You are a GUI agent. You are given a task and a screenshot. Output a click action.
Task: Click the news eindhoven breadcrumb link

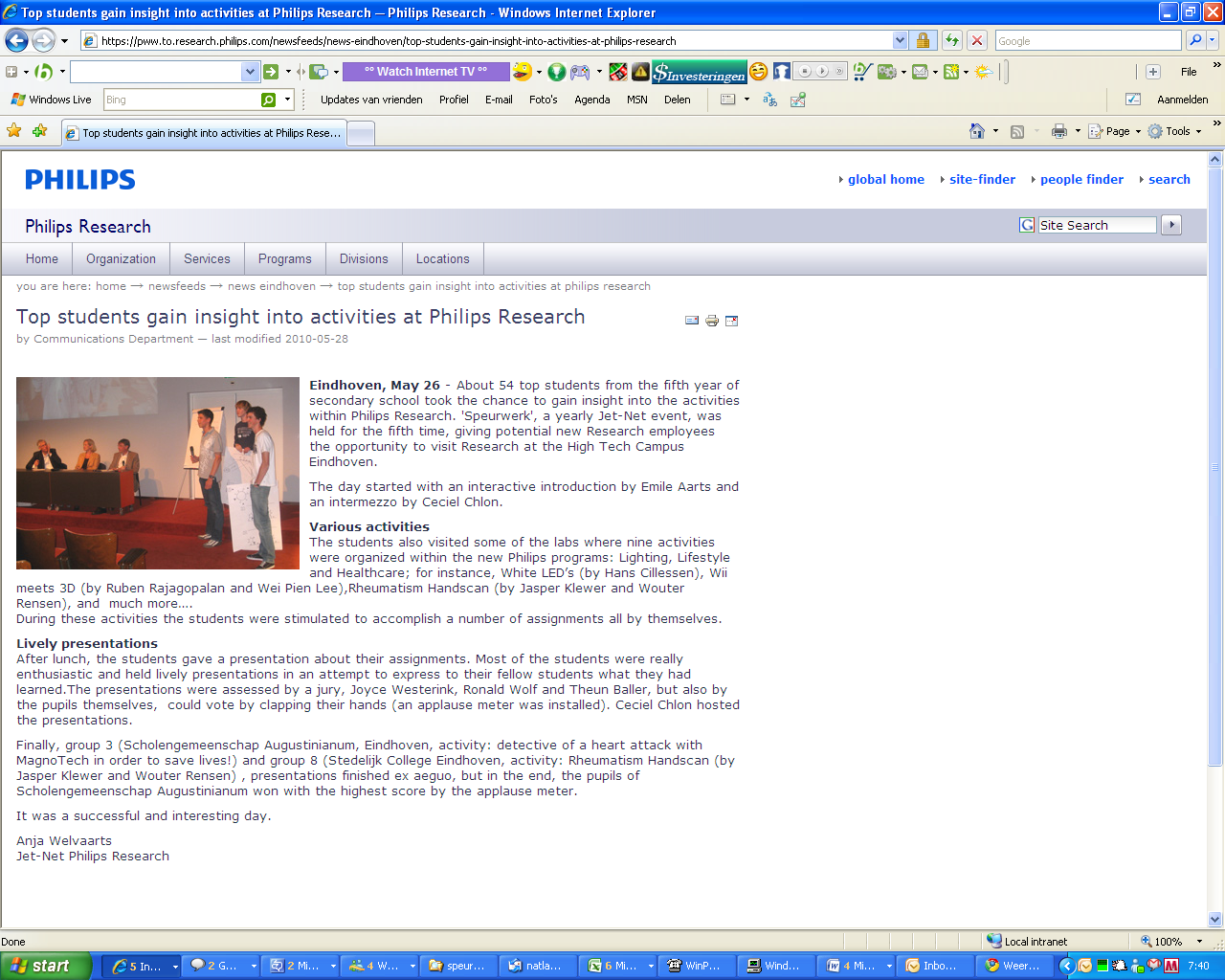tap(272, 286)
